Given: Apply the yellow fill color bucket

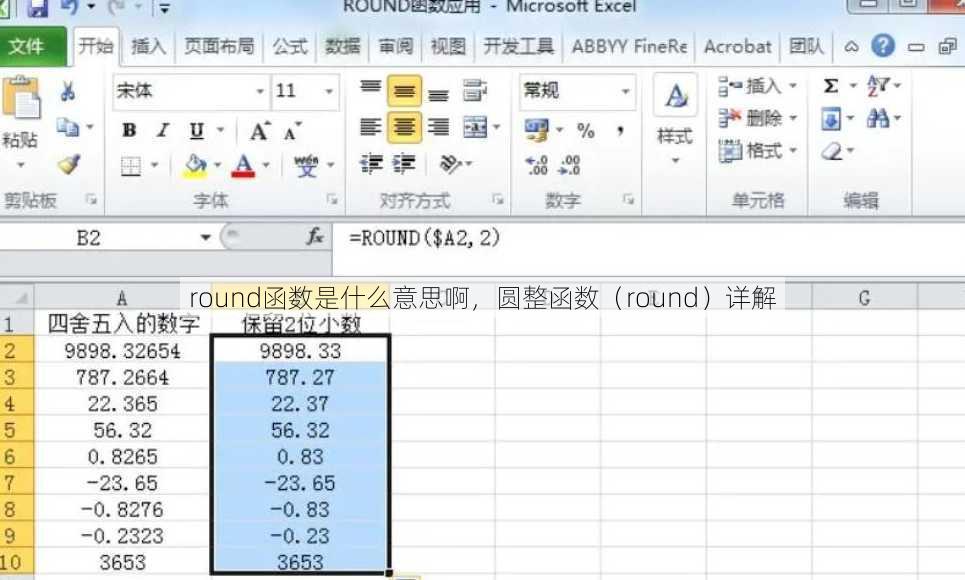Looking at the screenshot, I should (195, 165).
